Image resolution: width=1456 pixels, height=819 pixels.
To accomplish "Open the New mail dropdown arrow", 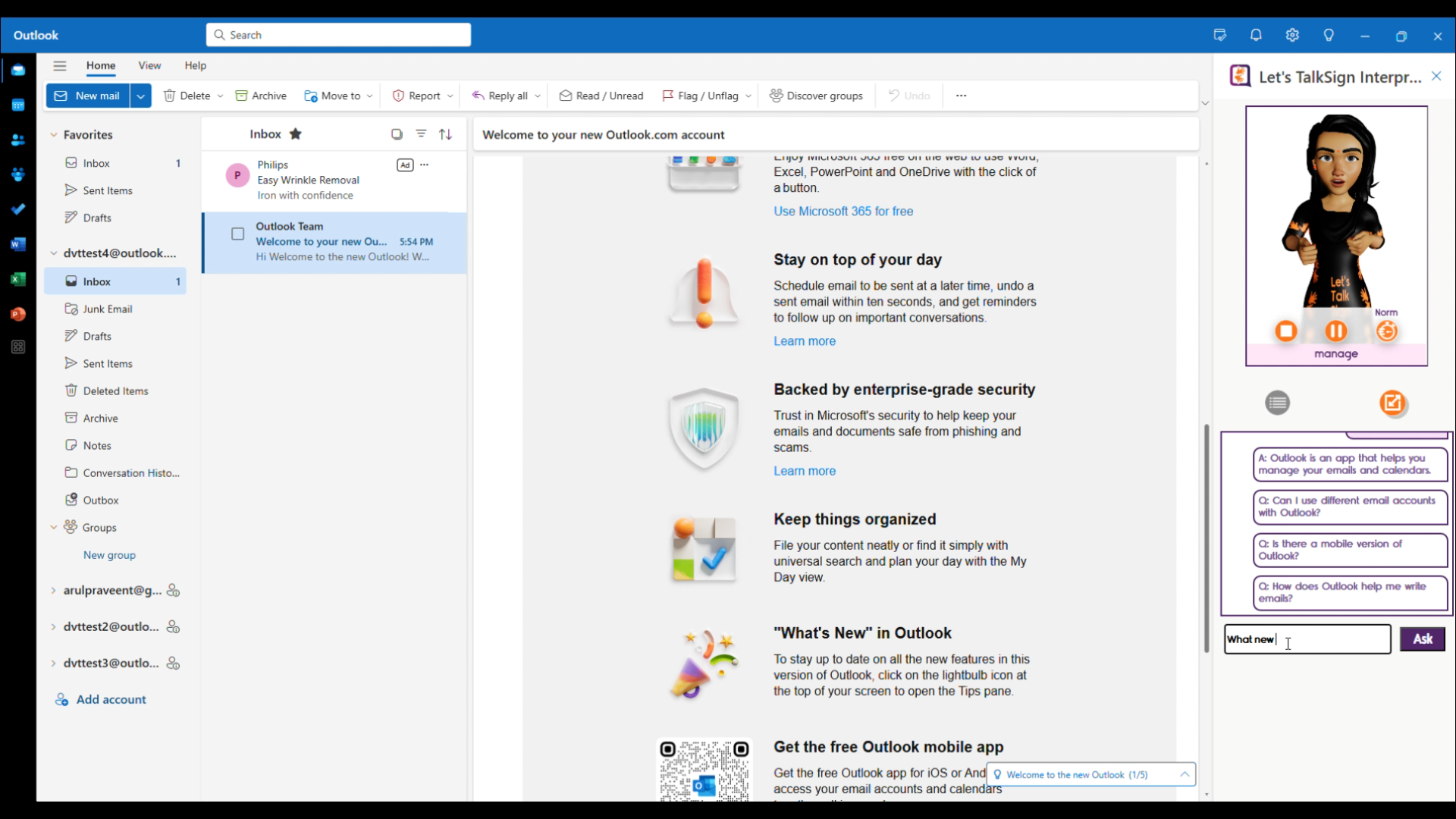I will pyautogui.click(x=140, y=96).
